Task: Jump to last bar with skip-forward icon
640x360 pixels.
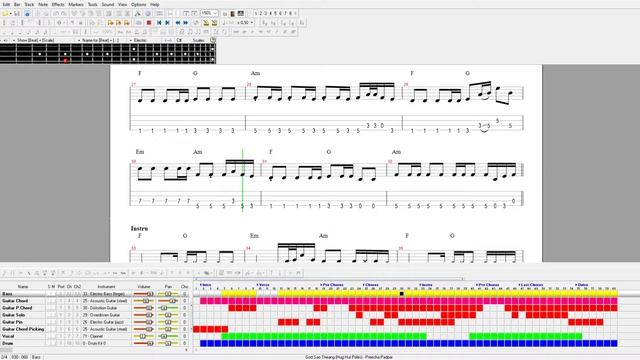Action: [x=168, y=23]
